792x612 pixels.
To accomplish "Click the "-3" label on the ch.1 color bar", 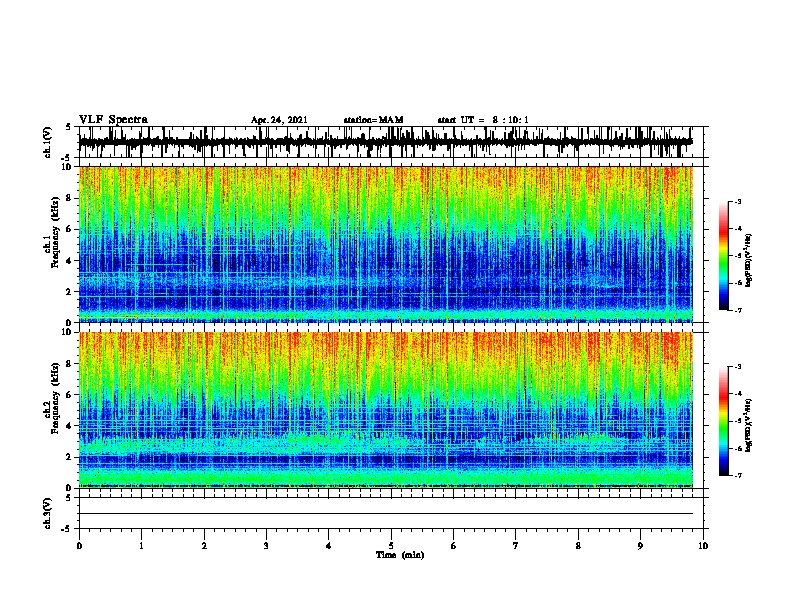I will click(x=738, y=202).
